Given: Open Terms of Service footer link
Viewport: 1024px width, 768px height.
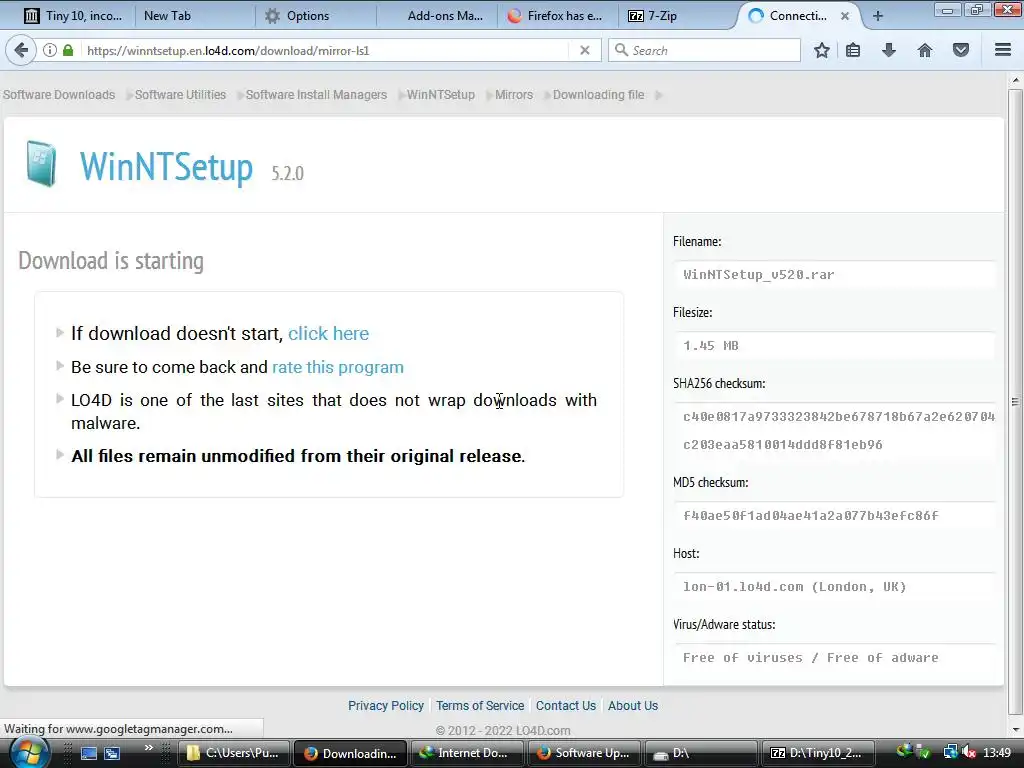Looking at the screenshot, I should point(480,705).
